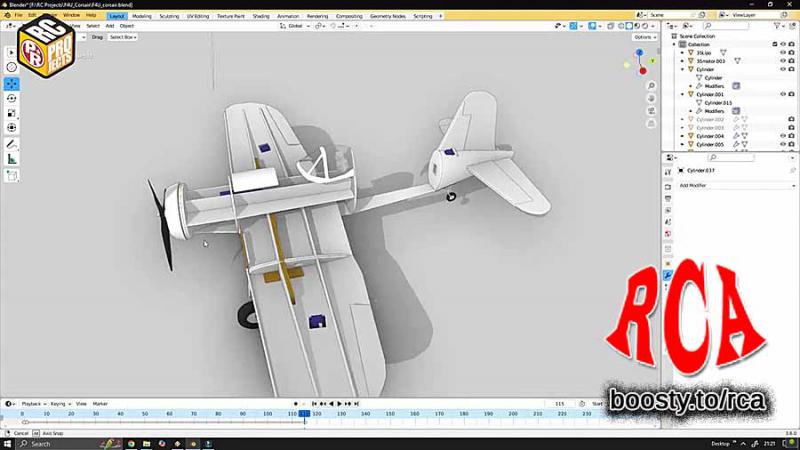Disable render camera for Cylinder.002

(x=791, y=119)
